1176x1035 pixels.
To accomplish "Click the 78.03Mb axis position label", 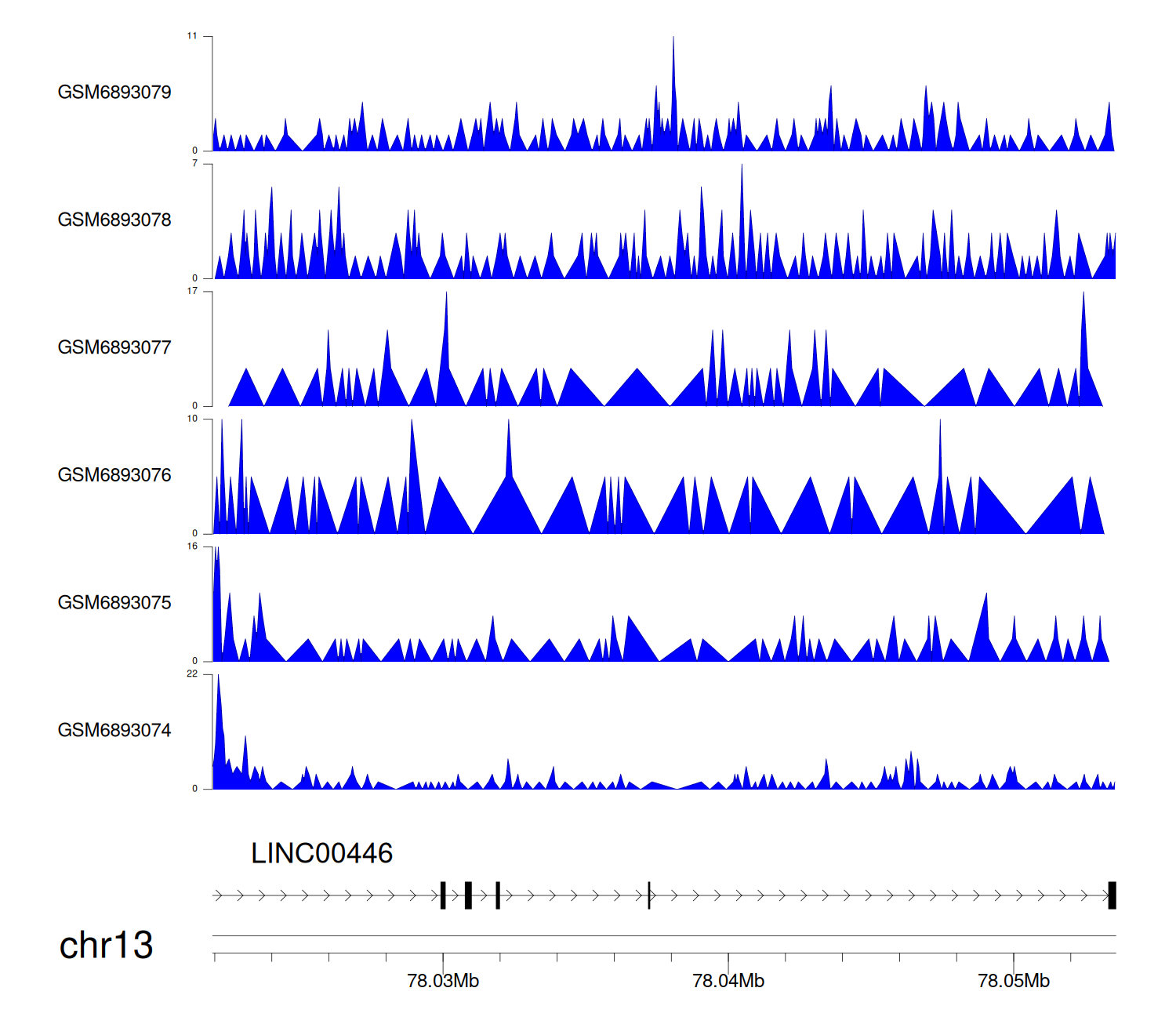I will click(x=443, y=981).
